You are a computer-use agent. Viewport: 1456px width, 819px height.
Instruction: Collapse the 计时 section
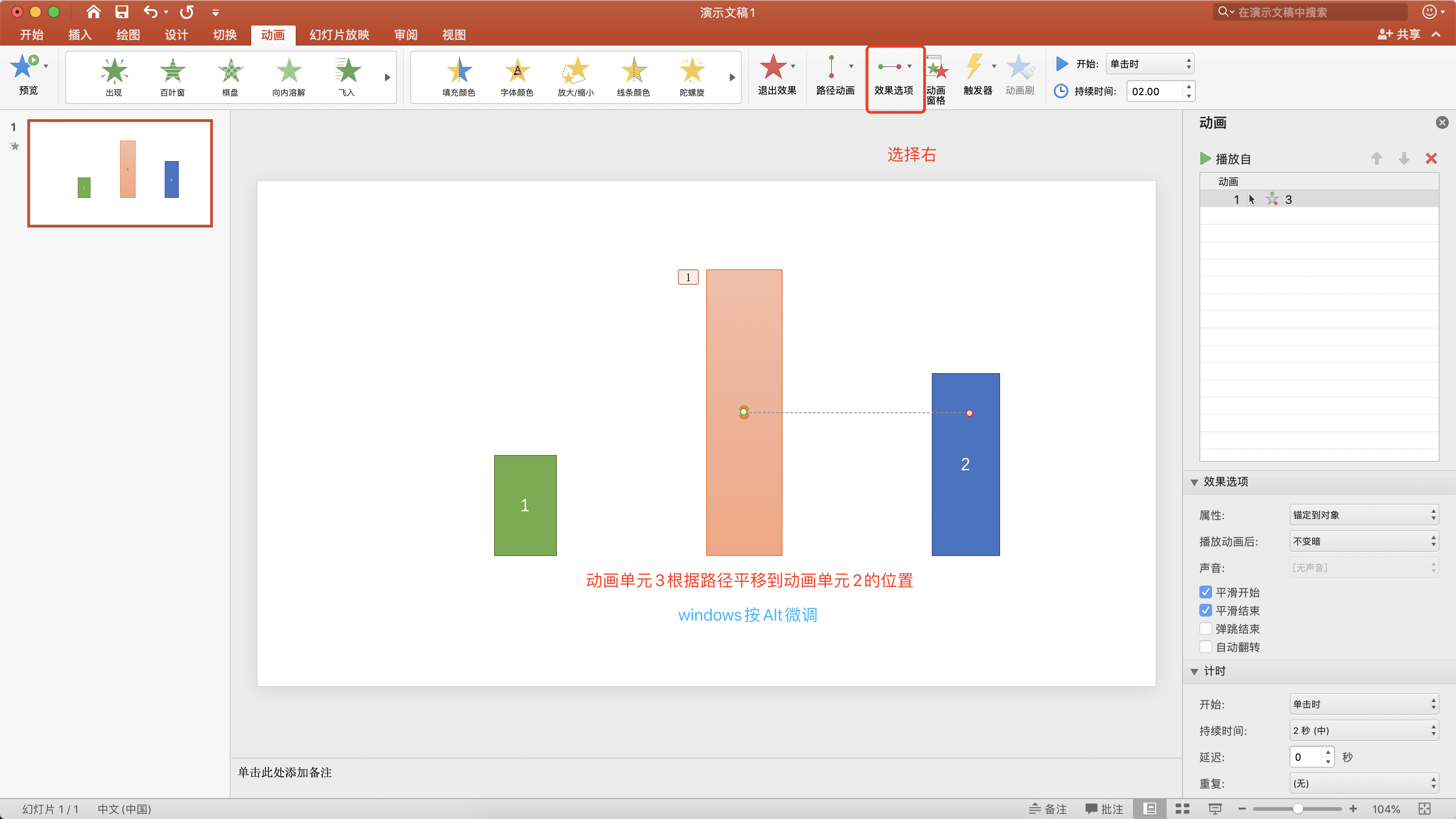coord(1194,672)
